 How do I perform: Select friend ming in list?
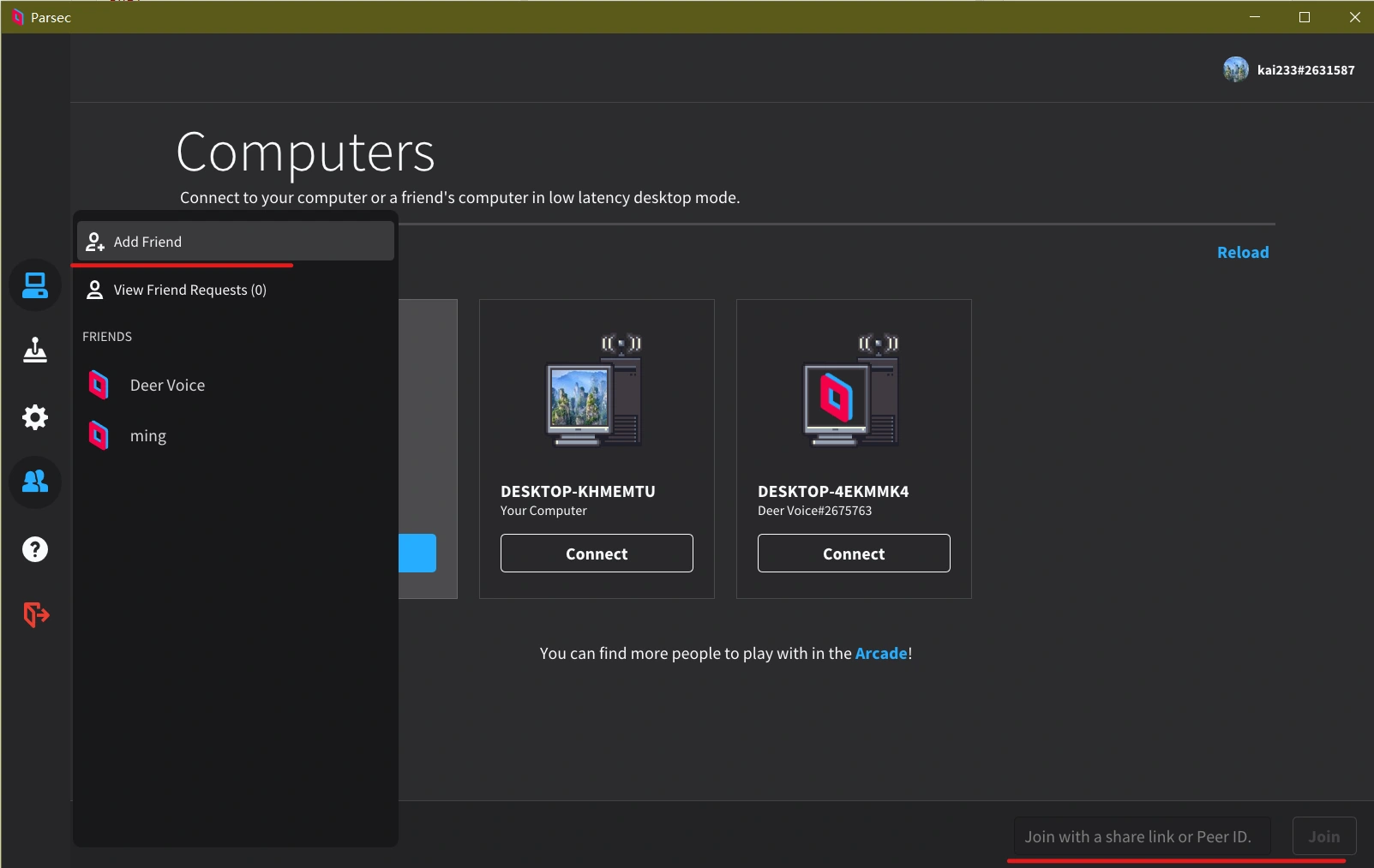point(148,436)
